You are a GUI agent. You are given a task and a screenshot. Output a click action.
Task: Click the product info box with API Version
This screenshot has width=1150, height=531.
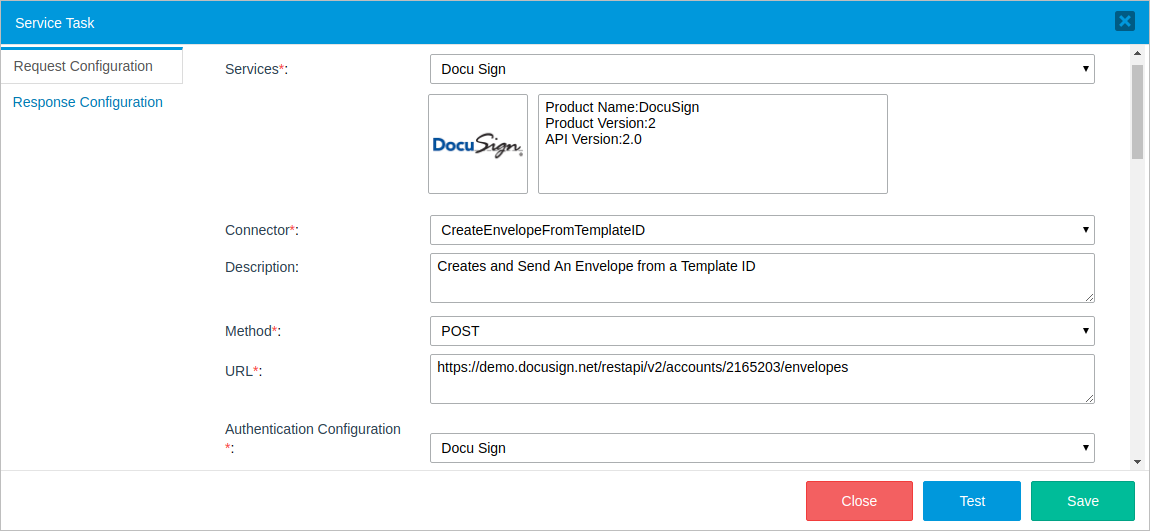pos(712,144)
